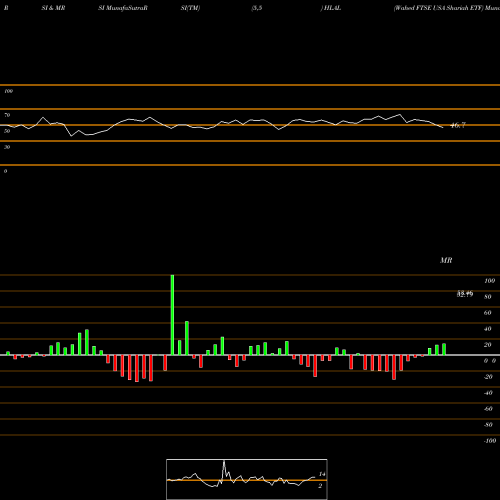Click the '14' label in mini chart
Viewport: 500px width, 500px height.
click(322, 474)
